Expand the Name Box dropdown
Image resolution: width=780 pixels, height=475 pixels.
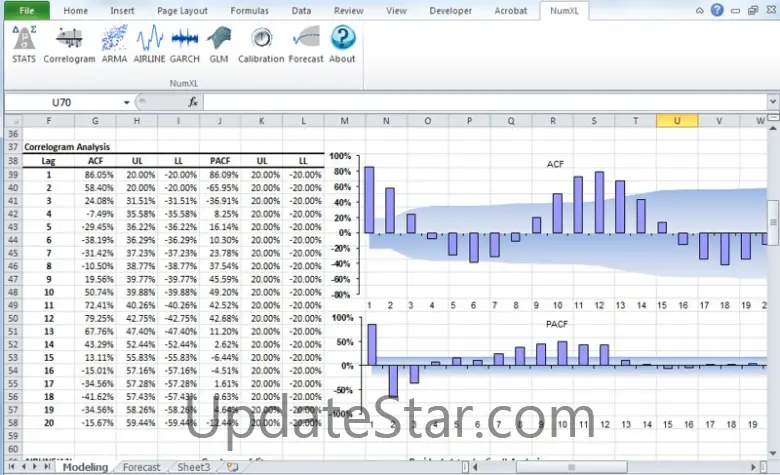click(126, 102)
